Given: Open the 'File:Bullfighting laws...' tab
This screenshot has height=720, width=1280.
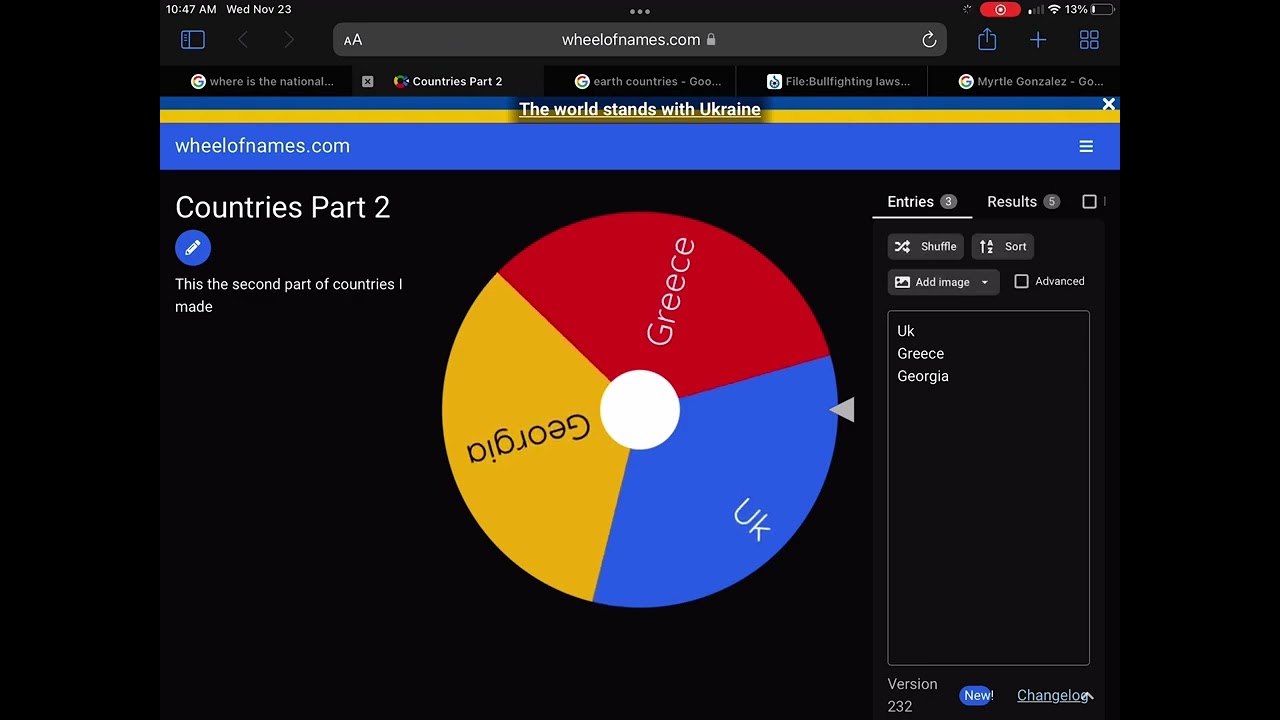Looking at the screenshot, I should click(x=838, y=81).
